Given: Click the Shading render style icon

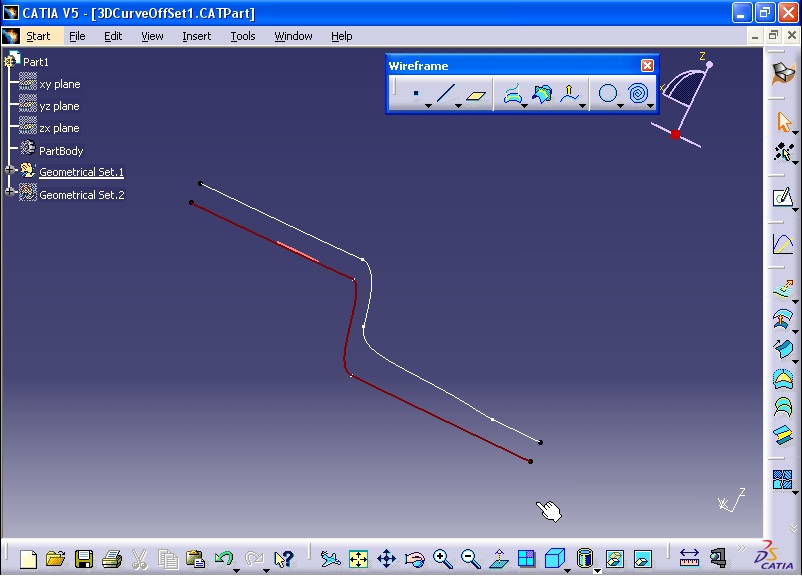Looking at the screenshot, I should pos(584,558).
